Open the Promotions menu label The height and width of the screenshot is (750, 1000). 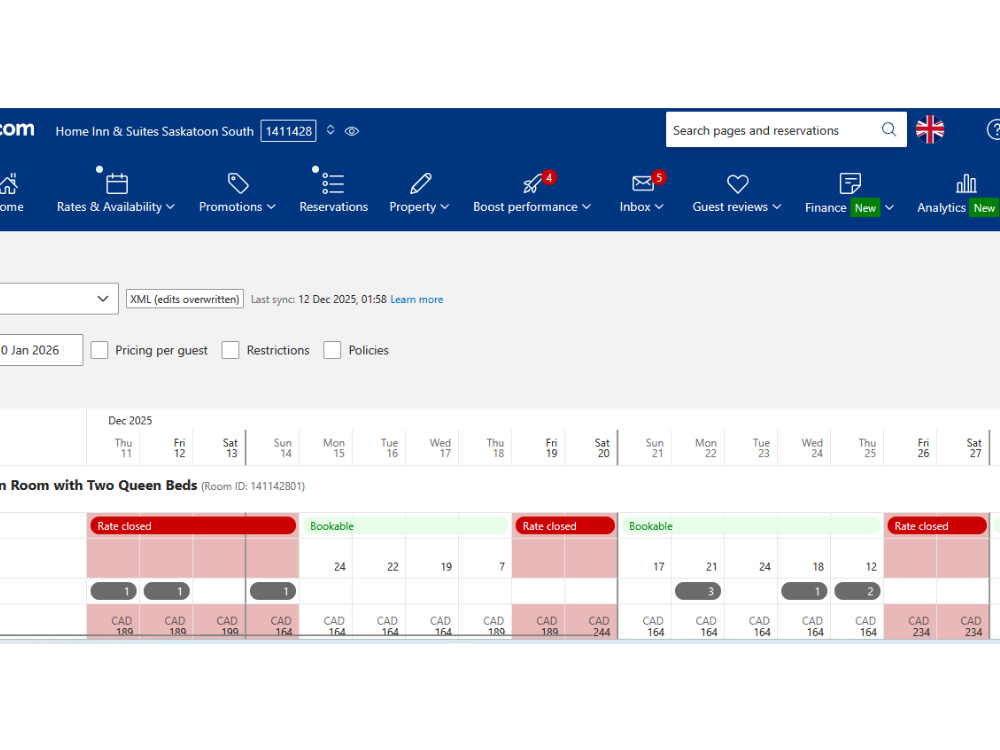(230, 207)
